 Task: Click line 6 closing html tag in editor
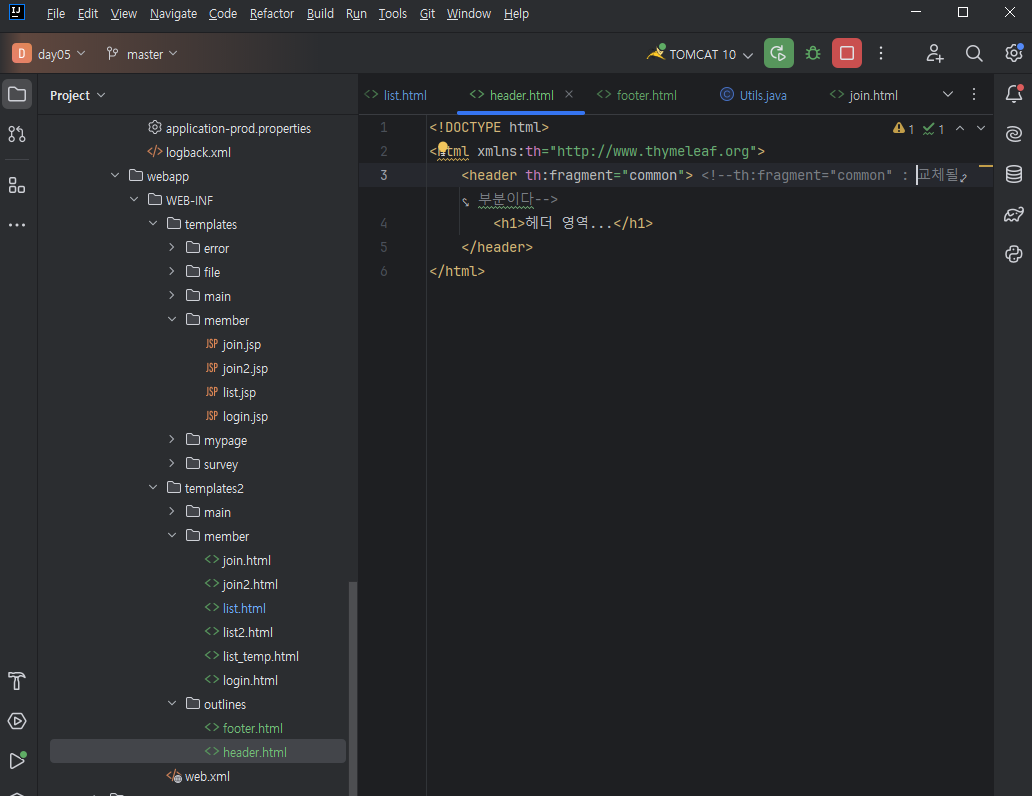457,271
